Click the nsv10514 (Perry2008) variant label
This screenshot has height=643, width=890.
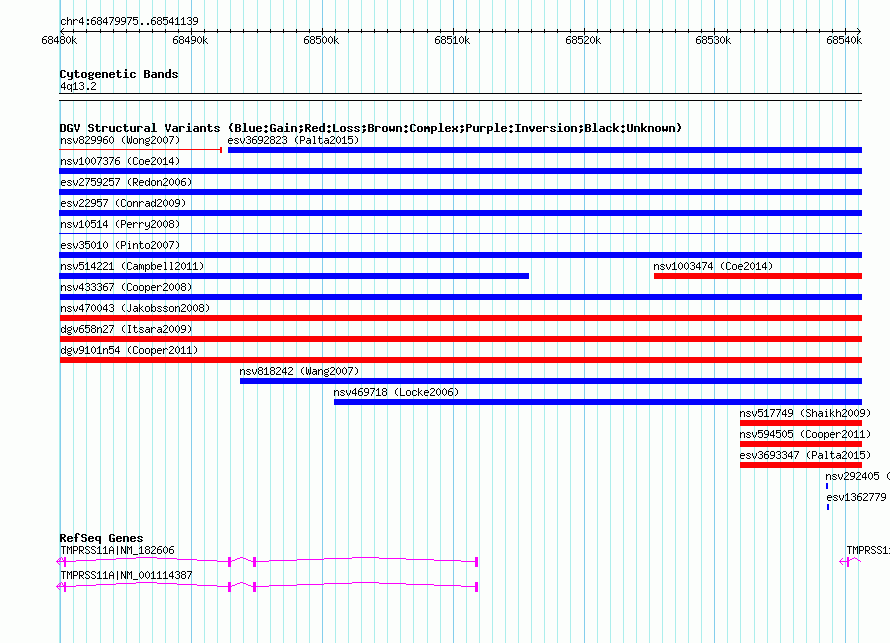pos(106,225)
